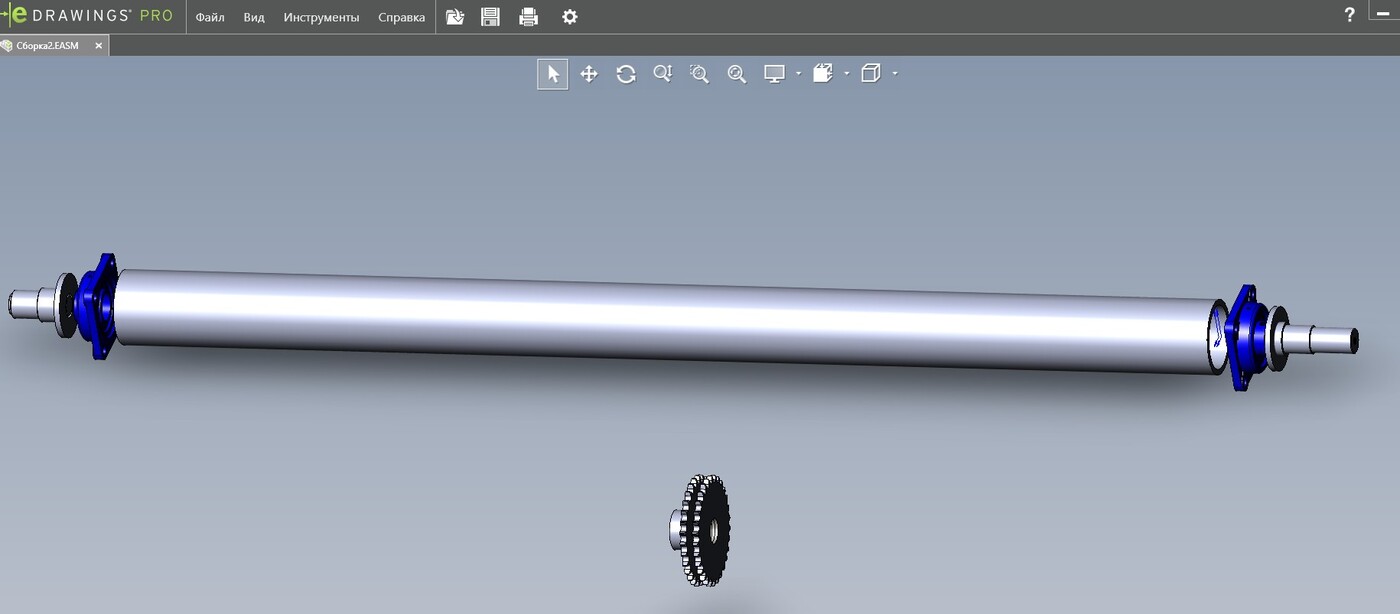This screenshot has width=1400, height=614.
Task: Expand the view orientation dropdown arrow
Action: [x=847, y=74]
